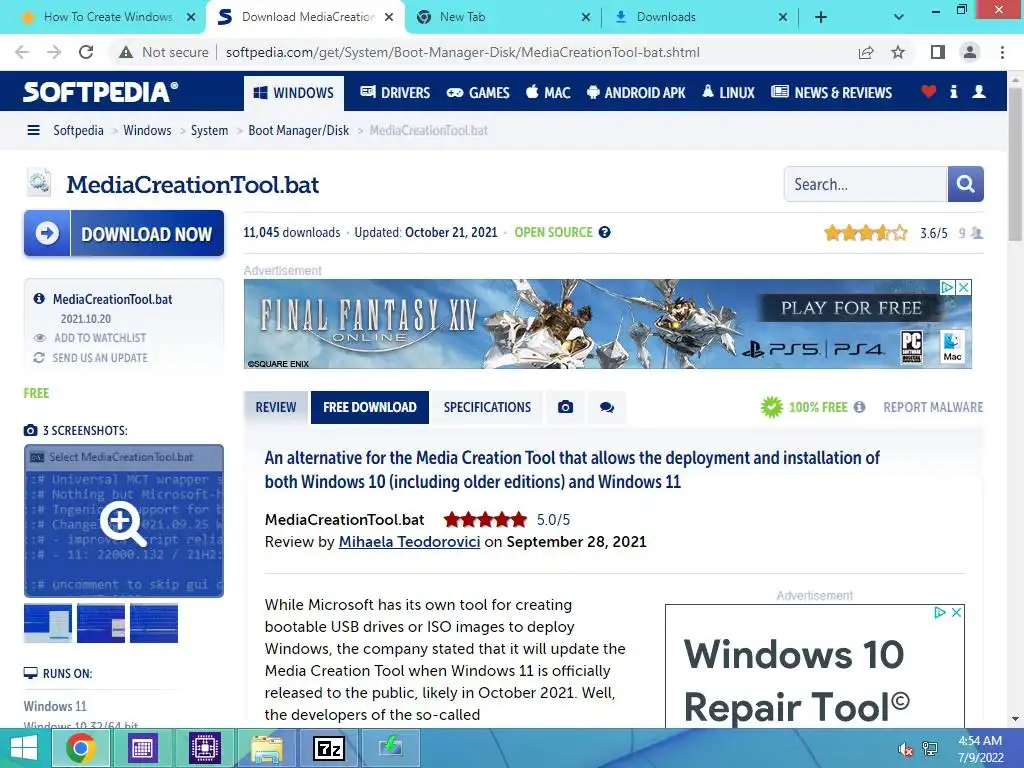The height and width of the screenshot is (768, 1024).
Task: Open the third small screenshot thumbnail
Action: pyautogui.click(x=154, y=623)
